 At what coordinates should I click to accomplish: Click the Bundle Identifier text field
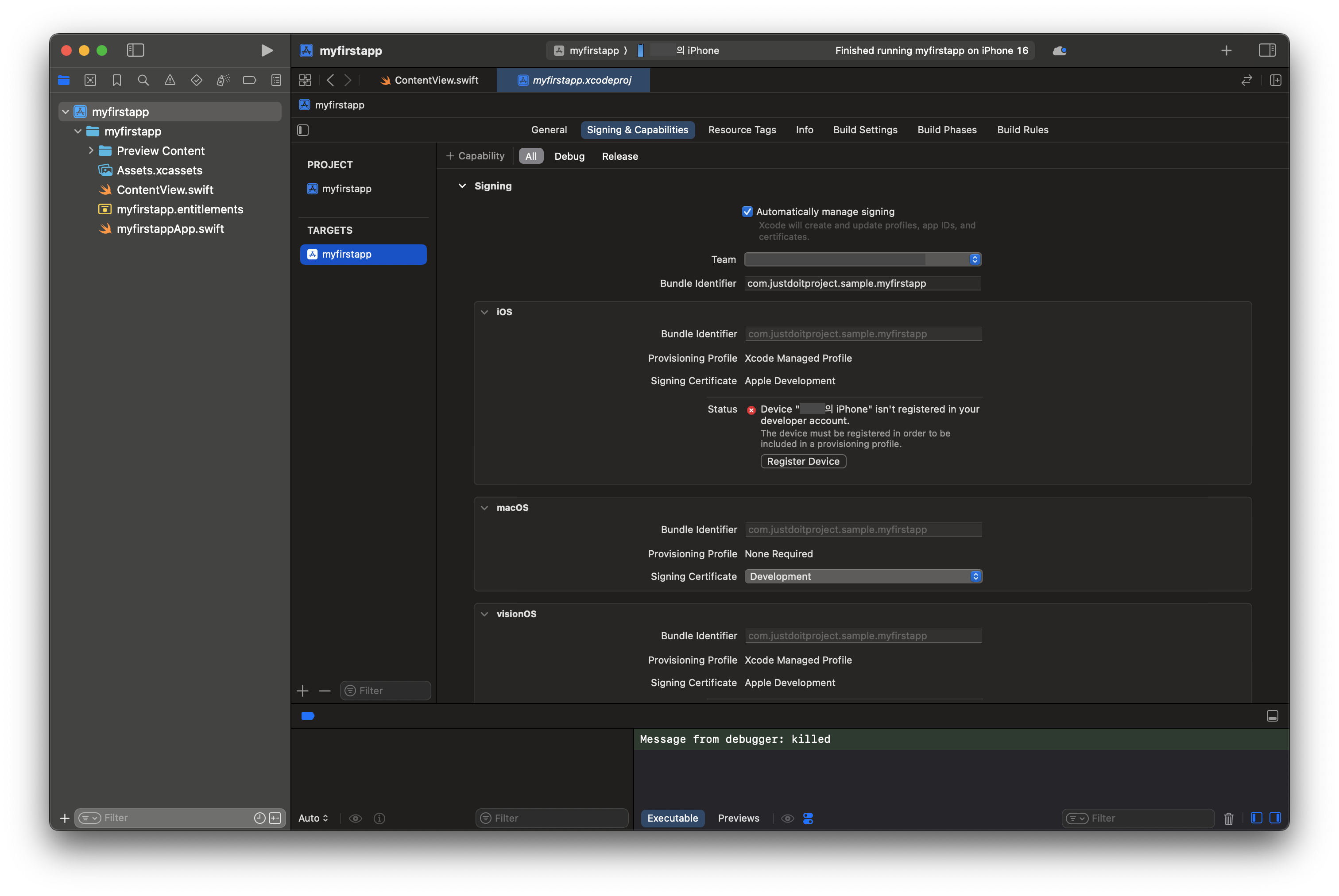pos(862,283)
